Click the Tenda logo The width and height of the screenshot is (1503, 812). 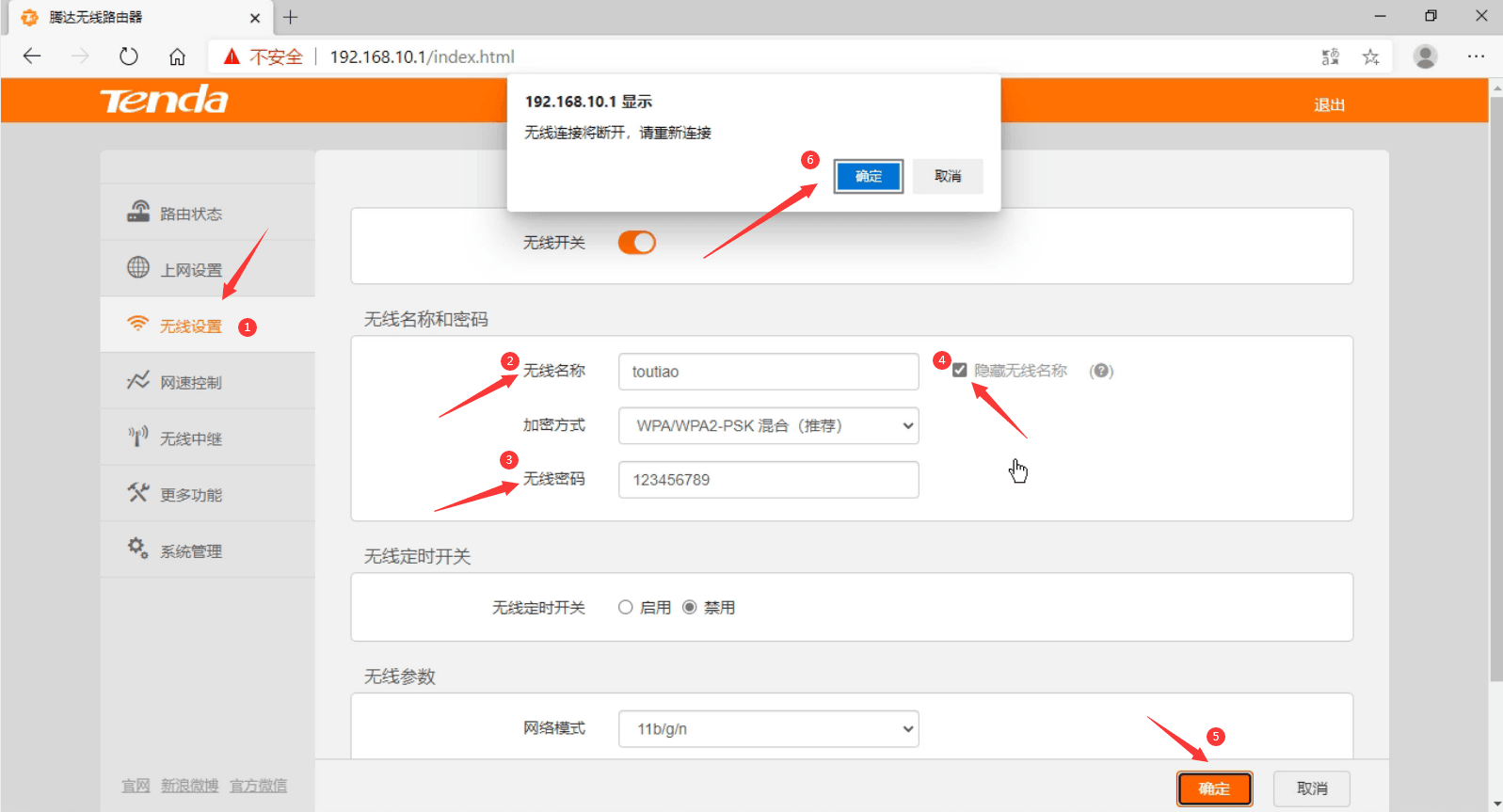click(x=164, y=100)
